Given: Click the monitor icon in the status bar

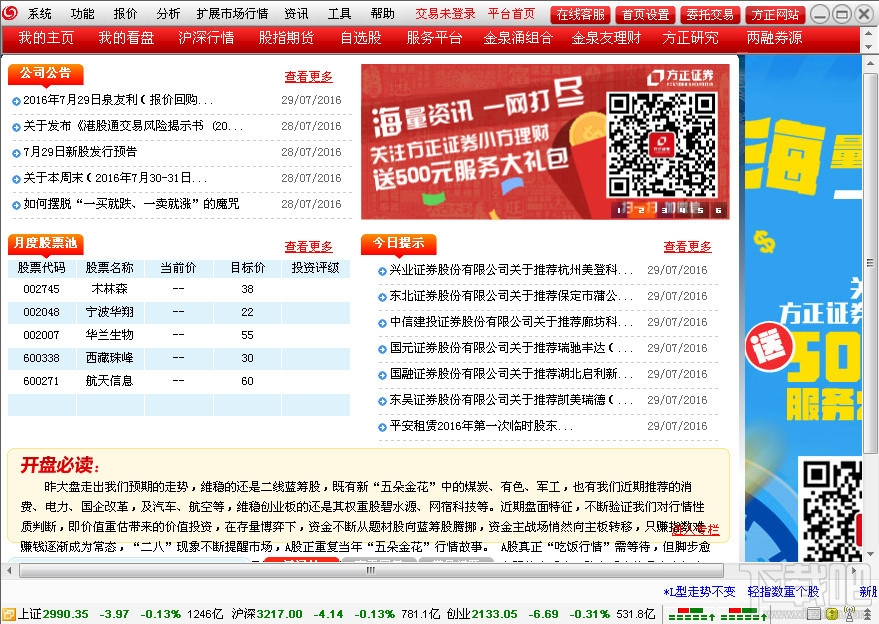Looking at the screenshot, I should tap(812, 614).
